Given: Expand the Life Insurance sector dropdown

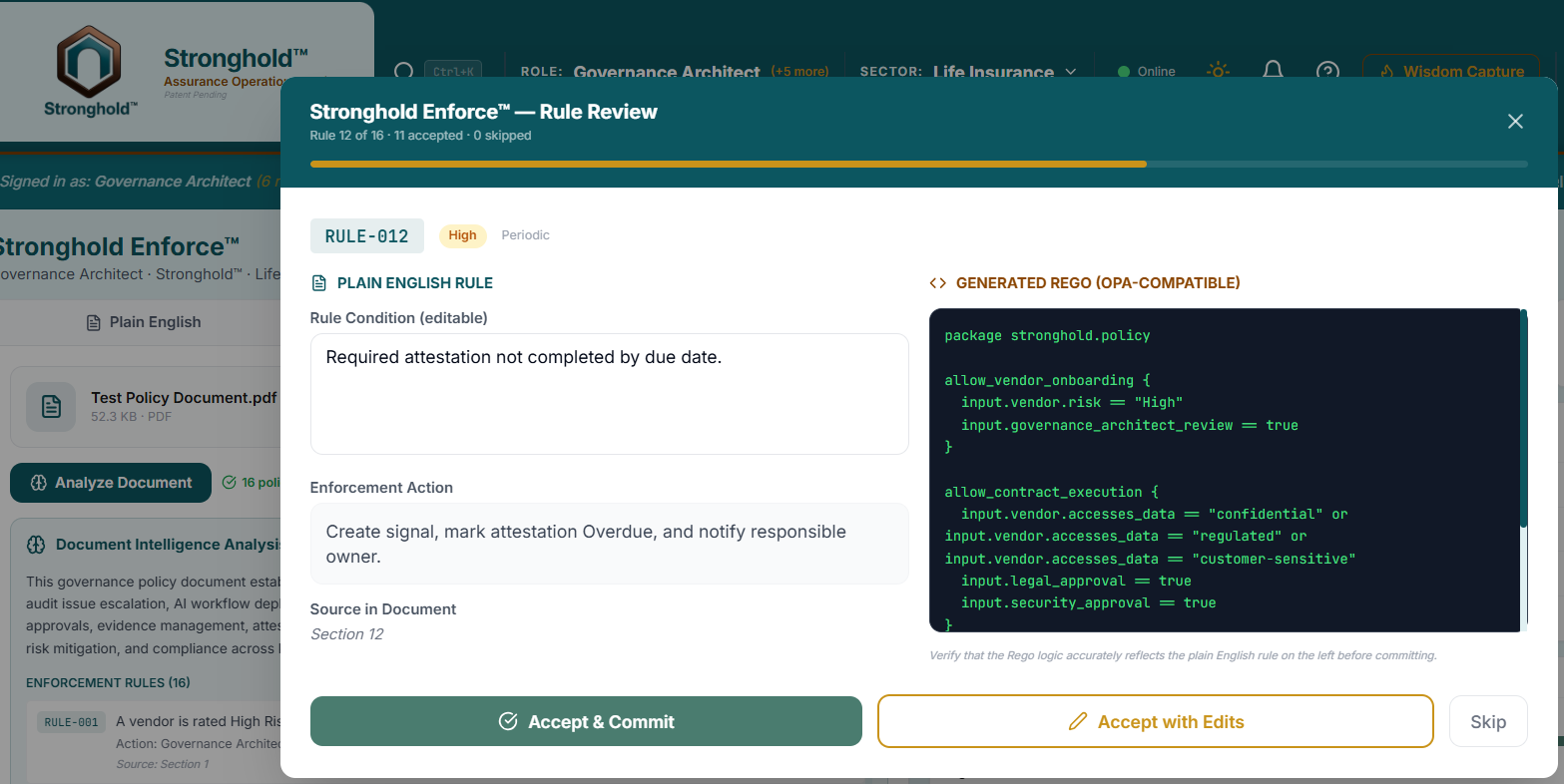Looking at the screenshot, I should tap(1069, 72).
